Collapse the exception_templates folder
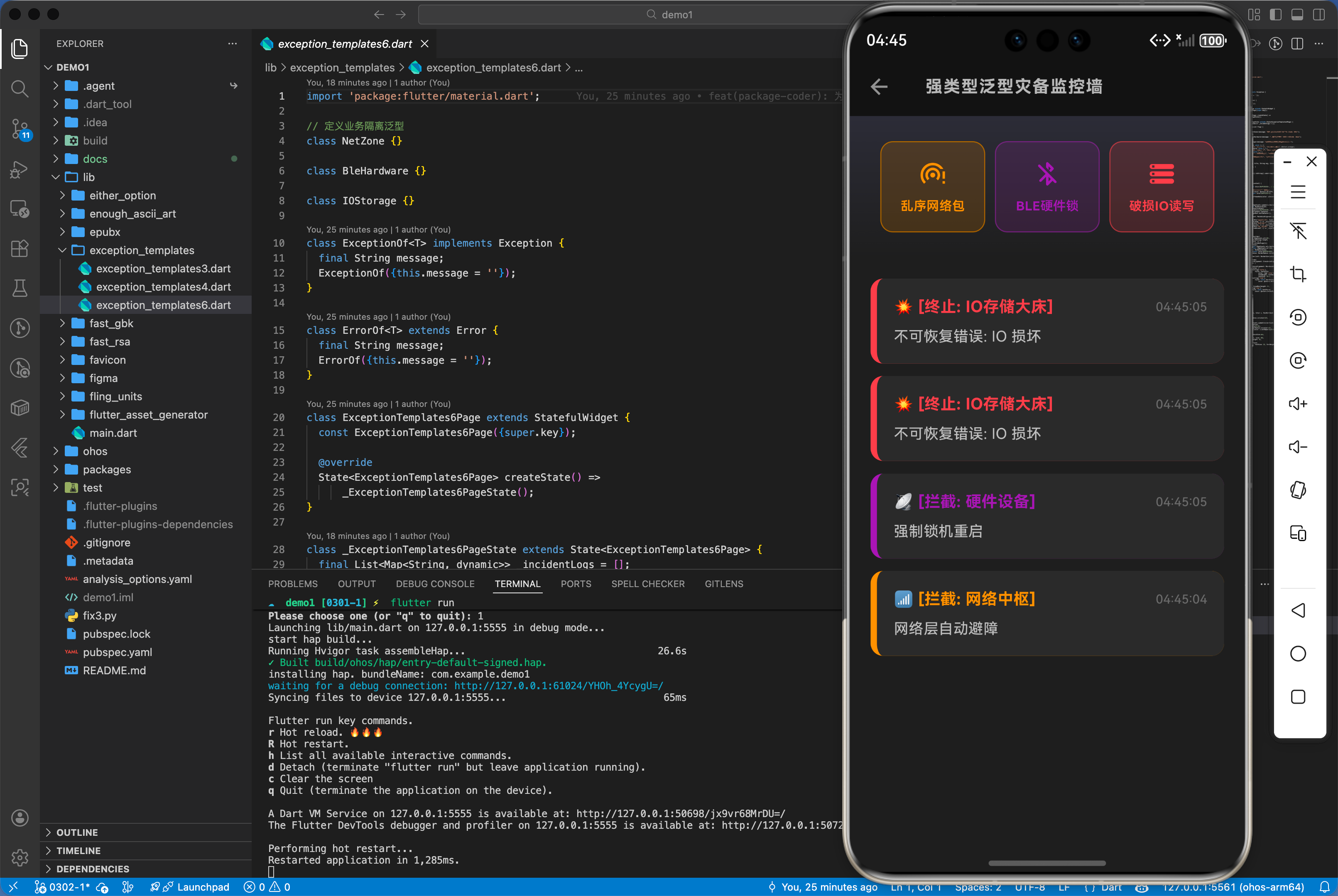 pos(141,250)
